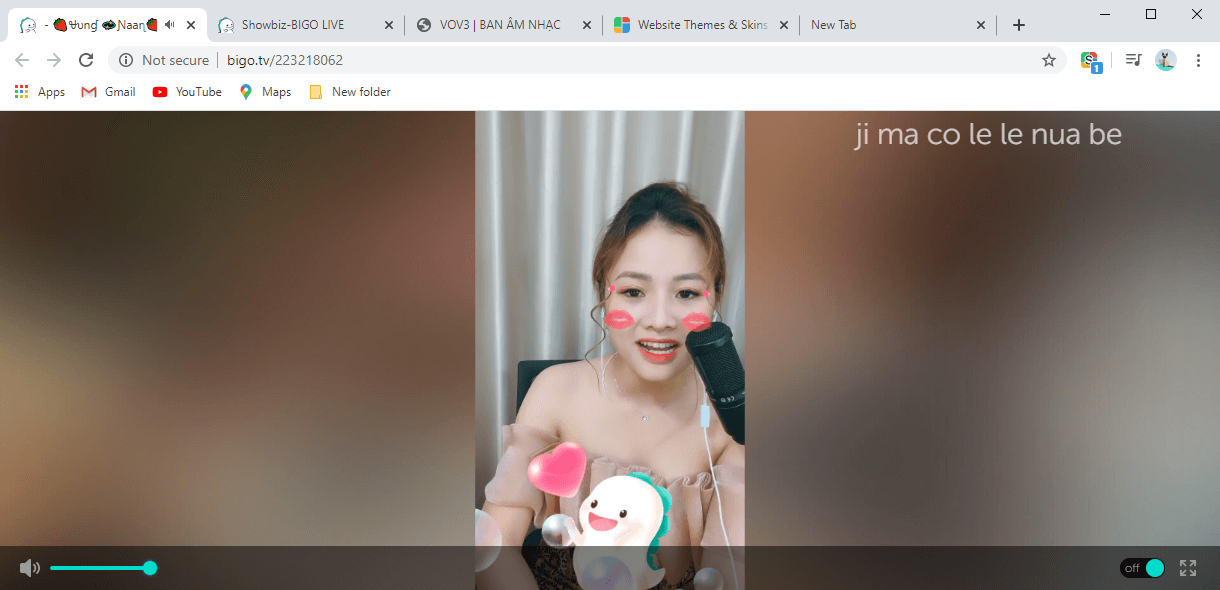Mute the stream with the speaker icon
The image size is (1220, 590).
tap(30, 568)
